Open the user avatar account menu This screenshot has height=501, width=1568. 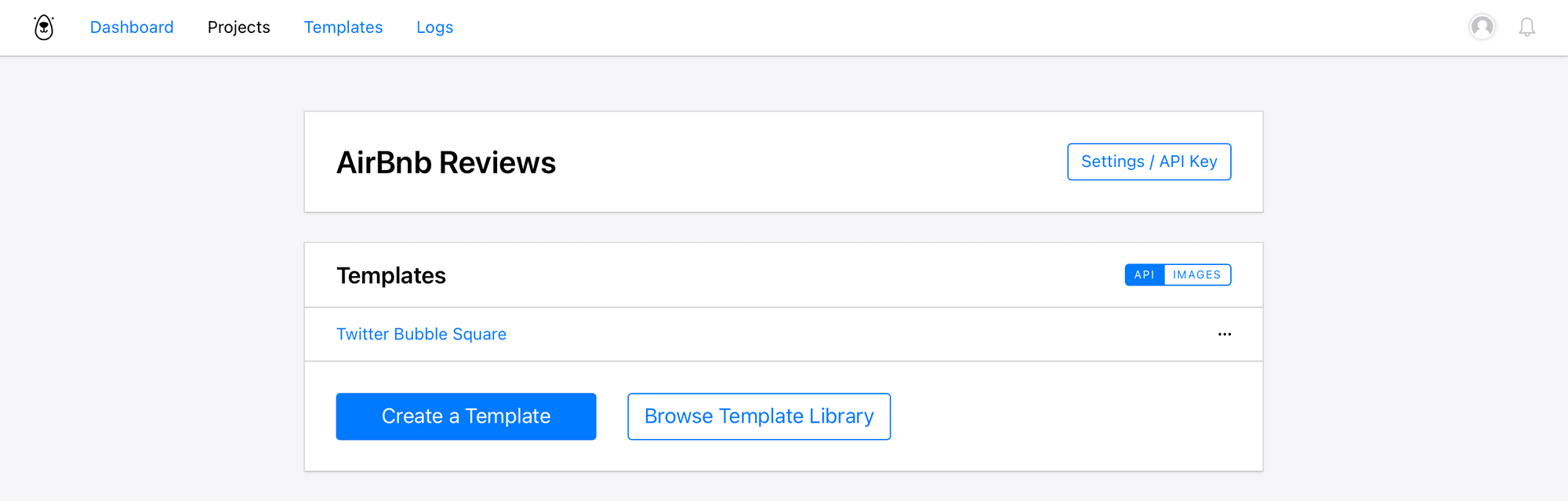click(x=1482, y=27)
